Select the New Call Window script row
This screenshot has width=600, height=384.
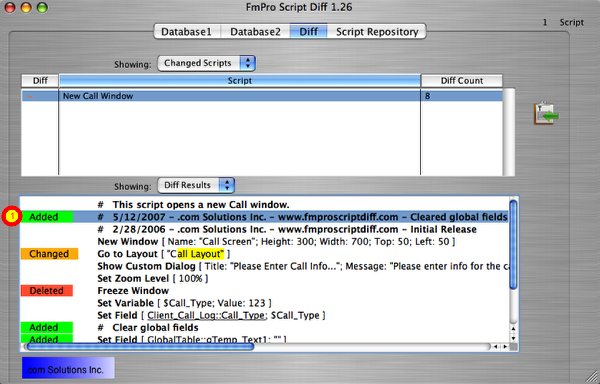tap(262, 96)
